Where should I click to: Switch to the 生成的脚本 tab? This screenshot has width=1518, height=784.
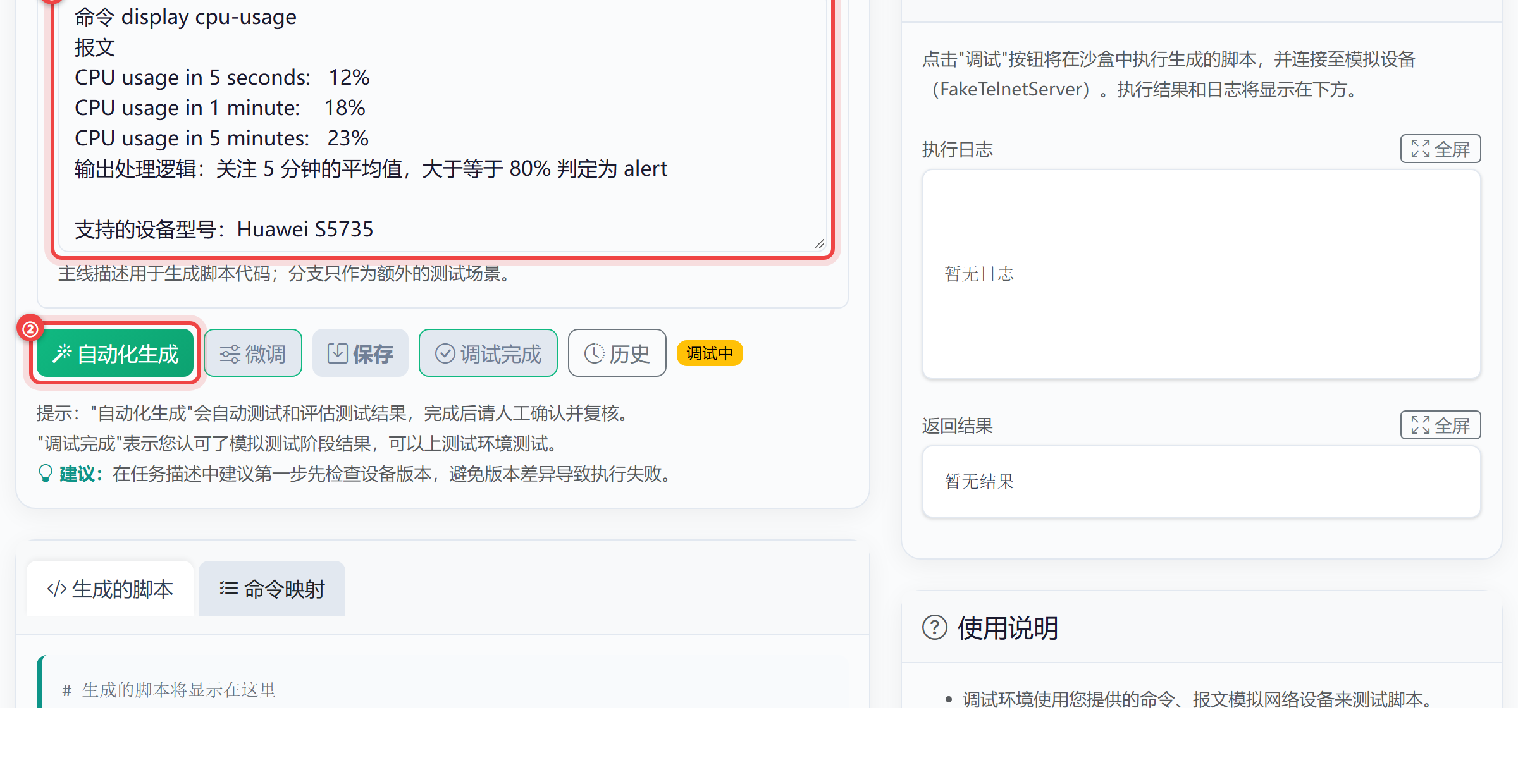[x=110, y=589]
